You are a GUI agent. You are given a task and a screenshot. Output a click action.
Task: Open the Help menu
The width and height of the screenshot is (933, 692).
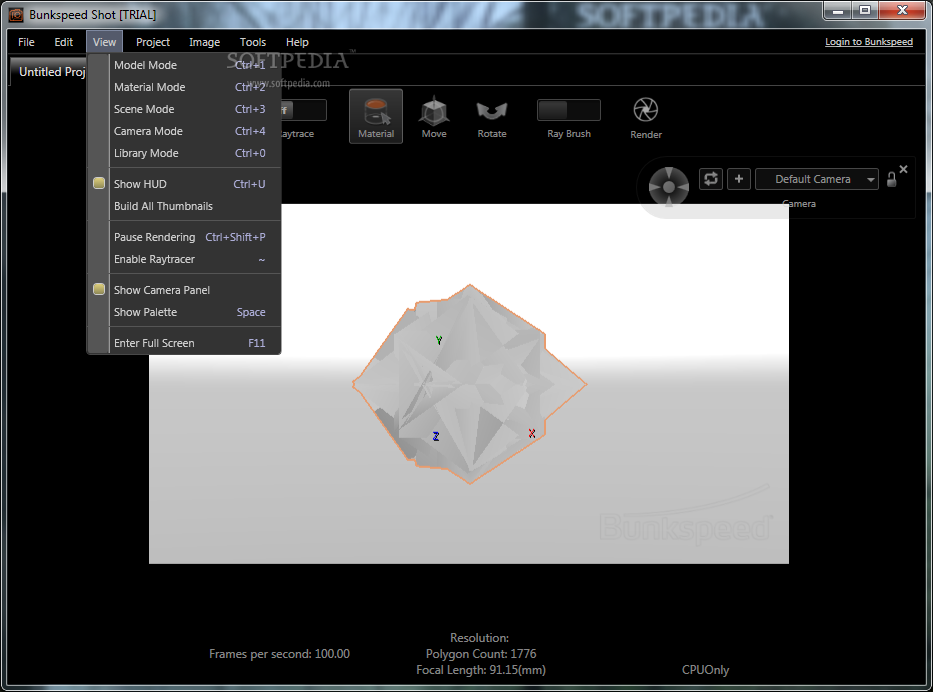(x=297, y=42)
